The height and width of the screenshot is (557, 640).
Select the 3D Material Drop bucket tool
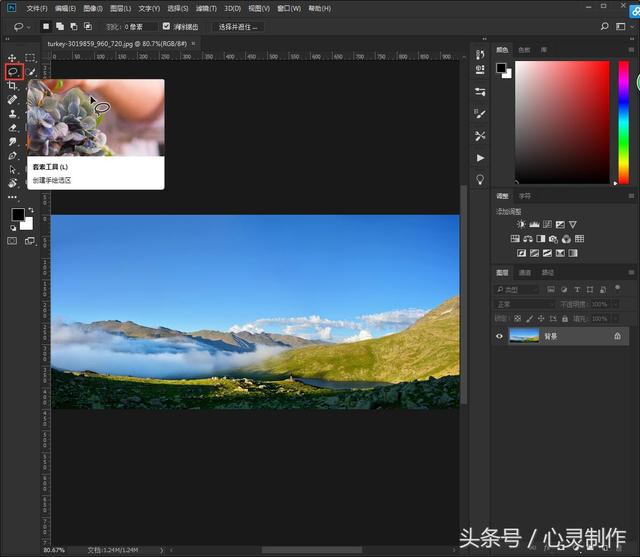(12, 183)
